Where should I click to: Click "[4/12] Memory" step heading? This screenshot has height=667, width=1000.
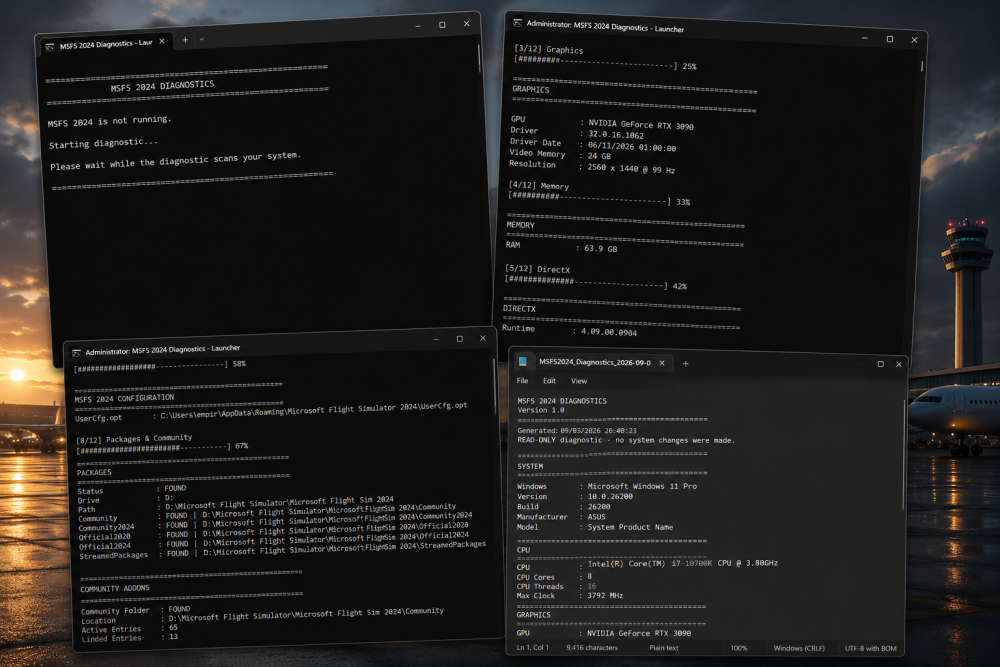pos(538,186)
